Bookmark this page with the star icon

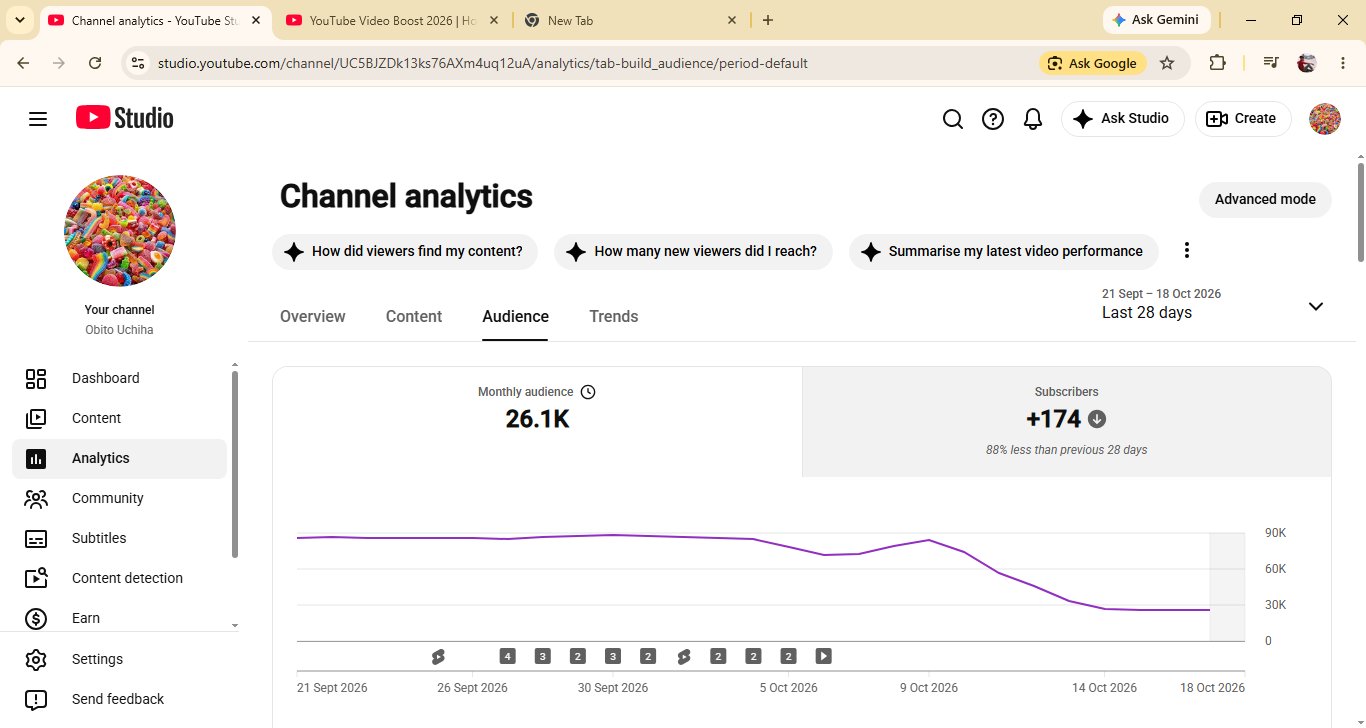pos(1167,63)
